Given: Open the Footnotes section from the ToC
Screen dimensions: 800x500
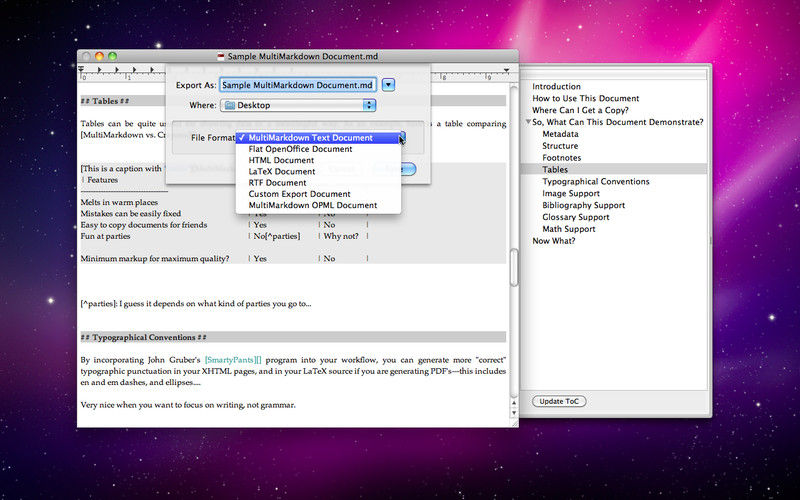Looking at the screenshot, I should [561, 158].
